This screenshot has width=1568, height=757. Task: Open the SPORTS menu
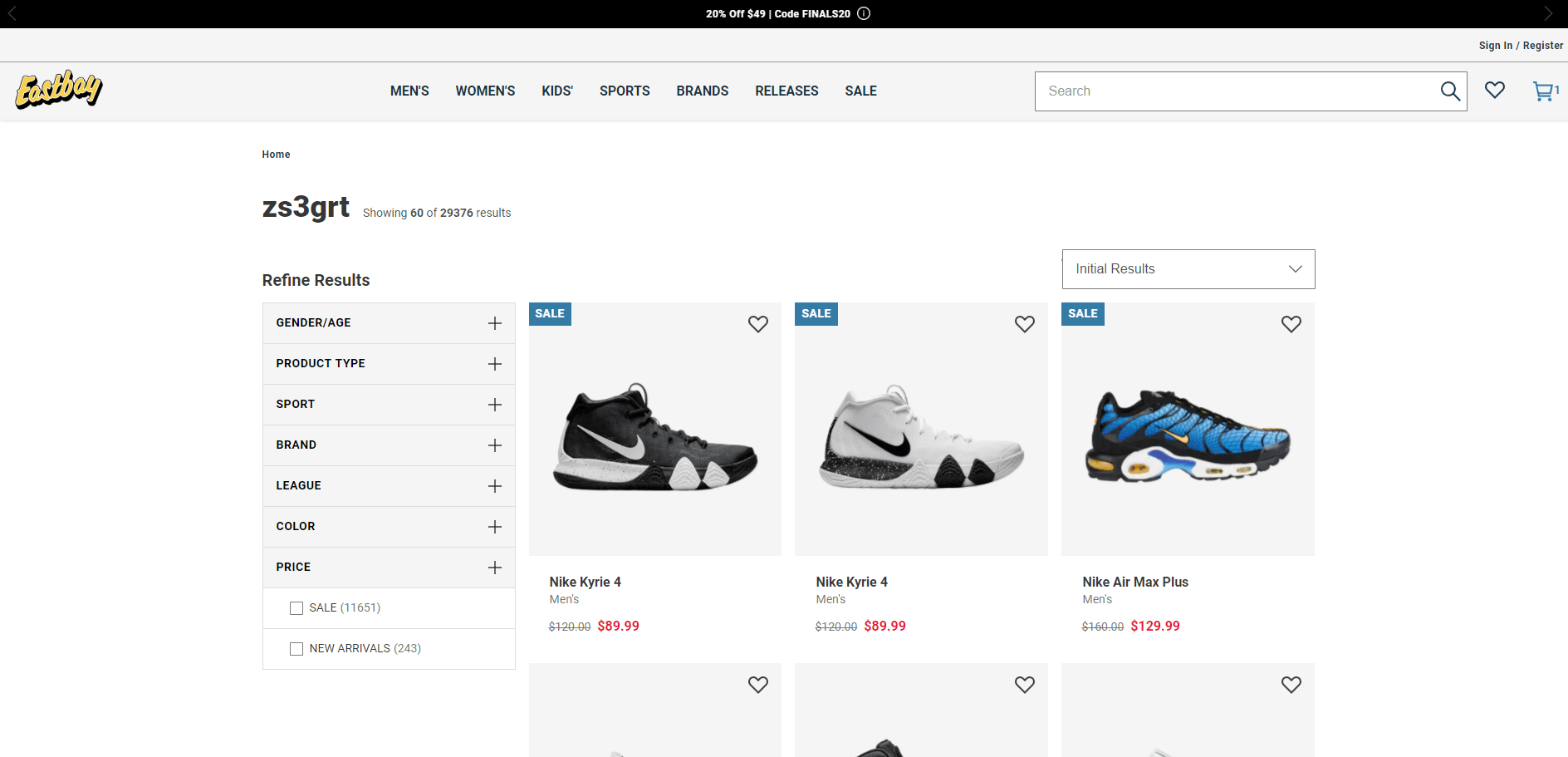point(625,91)
